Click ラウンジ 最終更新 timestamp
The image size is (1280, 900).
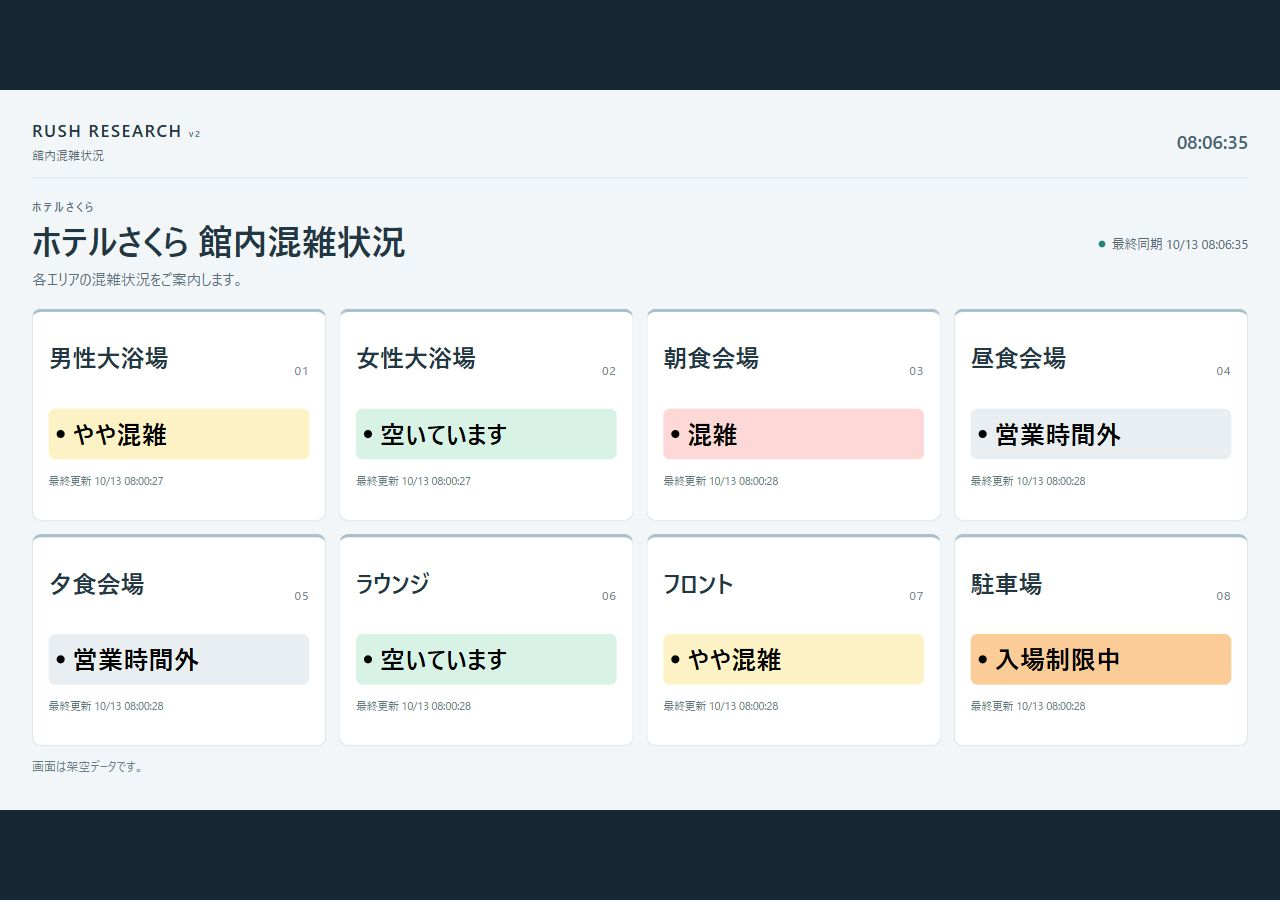pos(413,706)
